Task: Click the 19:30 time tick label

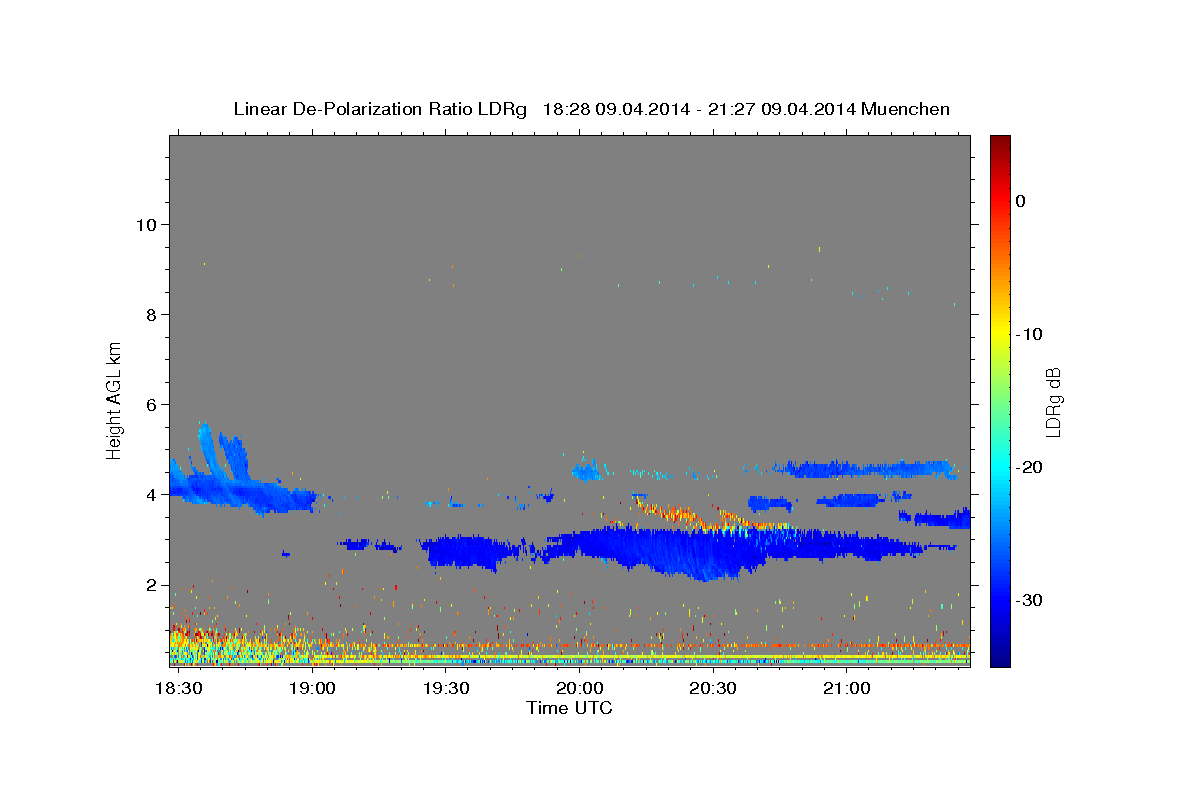Action: [446, 689]
